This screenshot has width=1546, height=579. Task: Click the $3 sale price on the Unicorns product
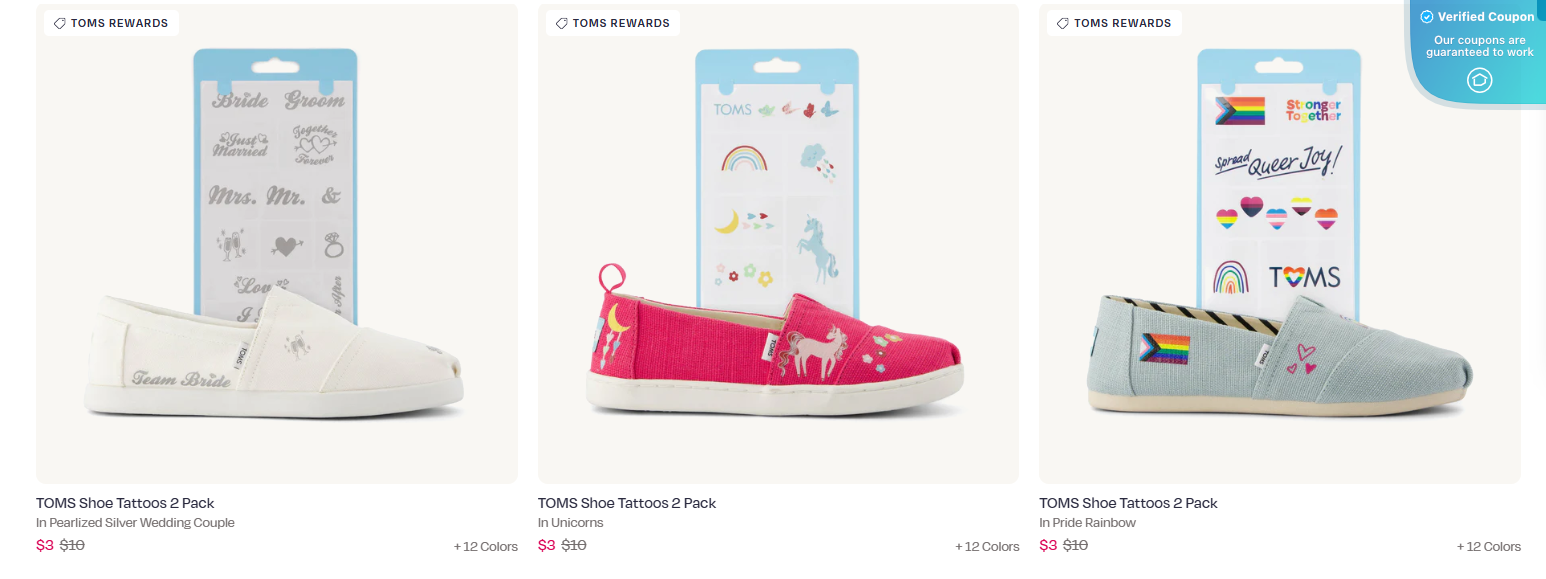[x=545, y=545]
